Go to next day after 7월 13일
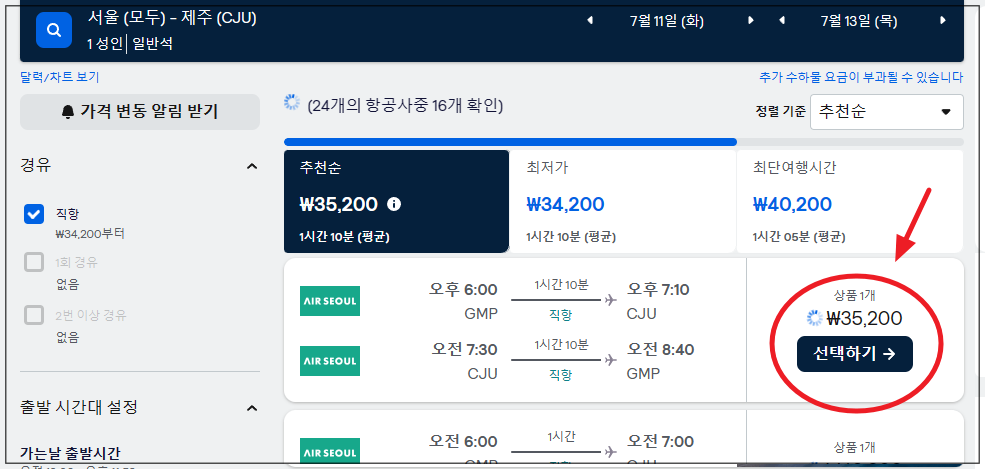 pyautogui.click(x=942, y=21)
